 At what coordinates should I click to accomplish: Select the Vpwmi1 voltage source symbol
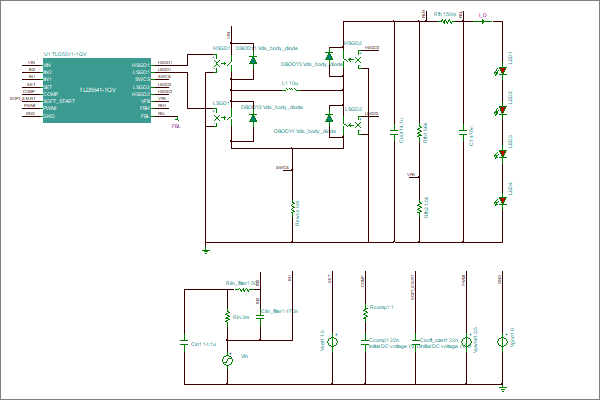[466, 341]
